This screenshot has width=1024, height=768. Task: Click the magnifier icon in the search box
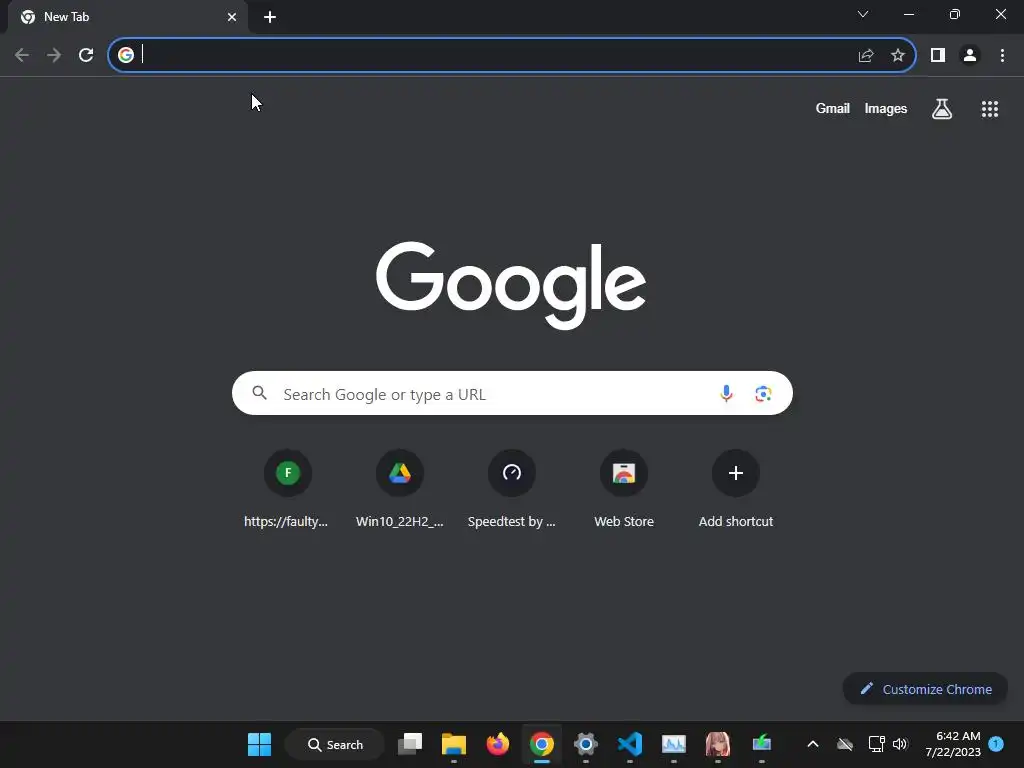coord(260,393)
